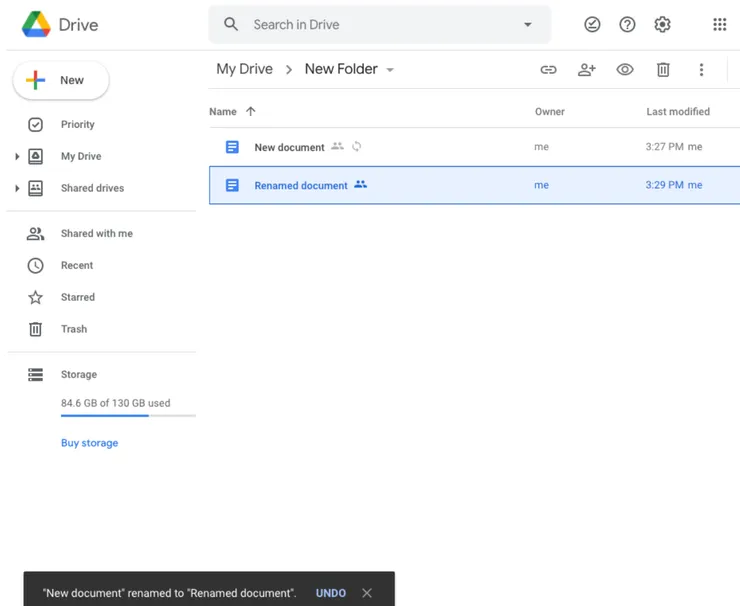The height and width of the screenshot is (606, 740).
Task: Click the Preview eye icon
Action: [625, 69]
